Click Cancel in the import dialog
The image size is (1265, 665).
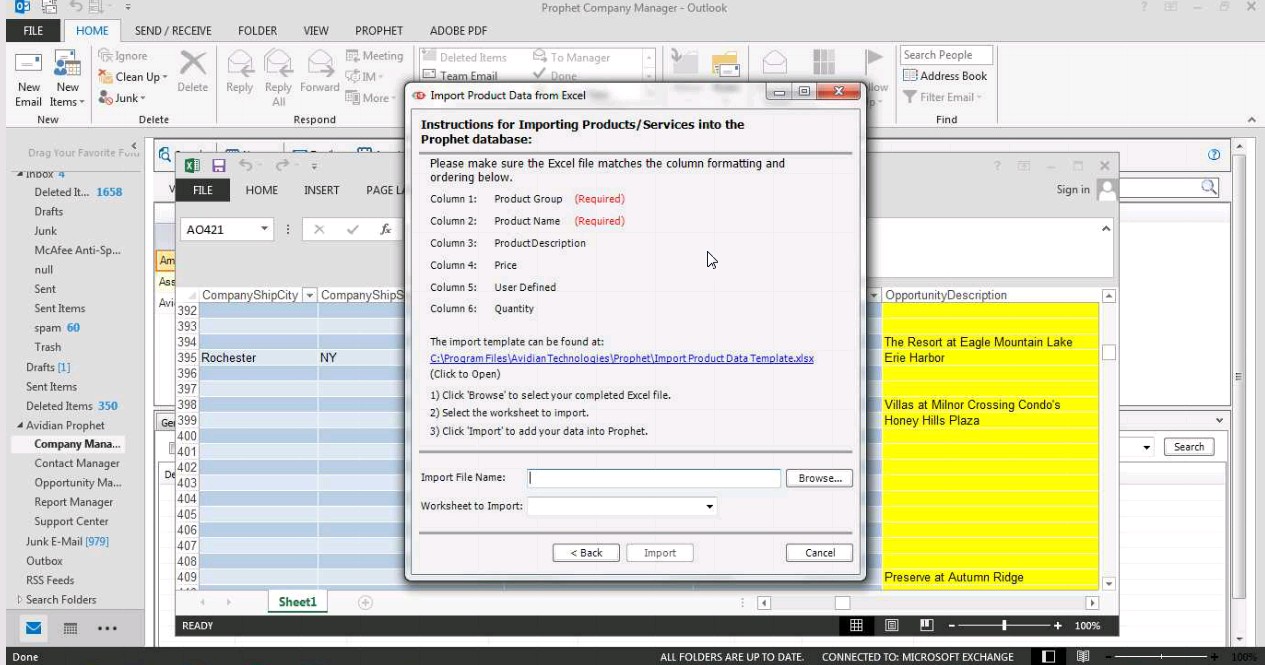pyautogui.click(x=820, y=553)
